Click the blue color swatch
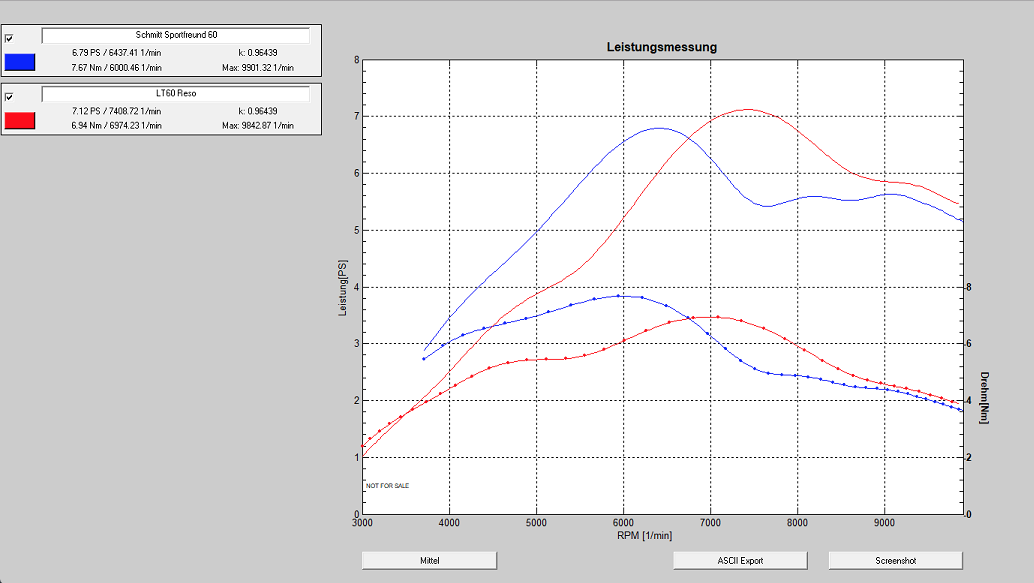Screen dimensions: 1034x583 pos(20,62)
